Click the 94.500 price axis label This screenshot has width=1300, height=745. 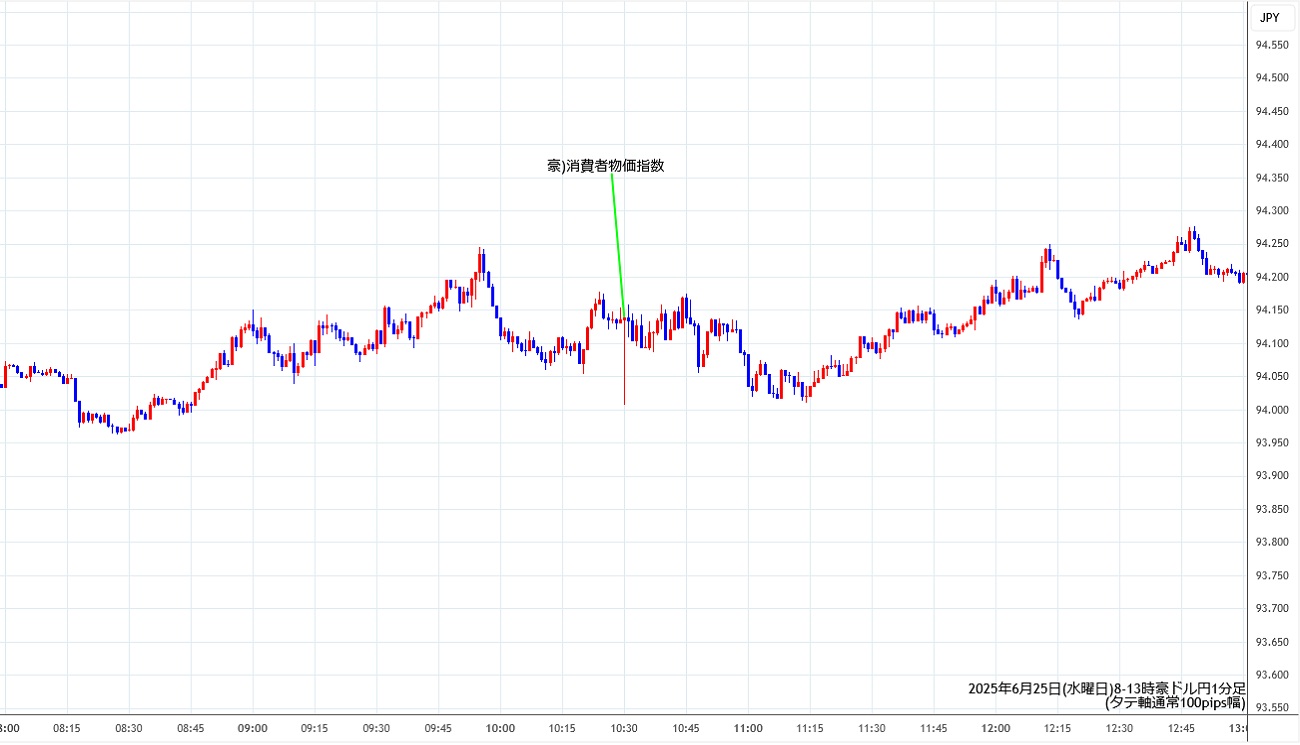click(x=1272, y=78)
